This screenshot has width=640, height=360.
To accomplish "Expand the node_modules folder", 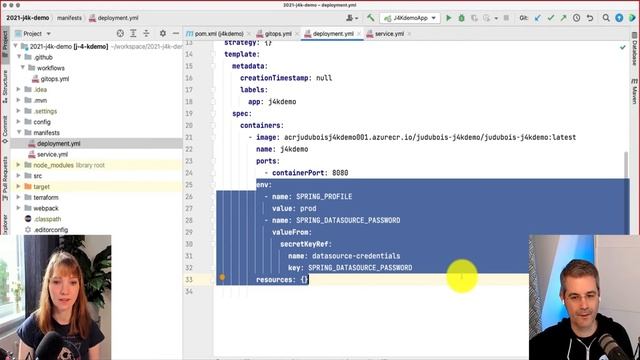I will 18,165.
